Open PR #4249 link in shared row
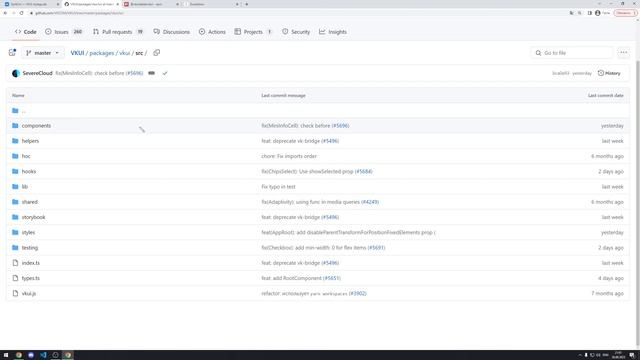The width and height of the screenshot is (640, 360). pyautogui.click(x=370, y=202)
